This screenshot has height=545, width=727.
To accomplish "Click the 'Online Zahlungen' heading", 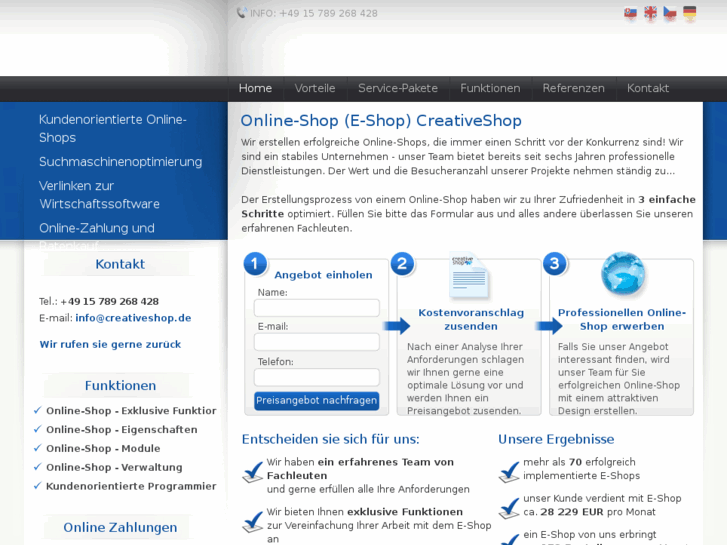I will coord(120,528).
